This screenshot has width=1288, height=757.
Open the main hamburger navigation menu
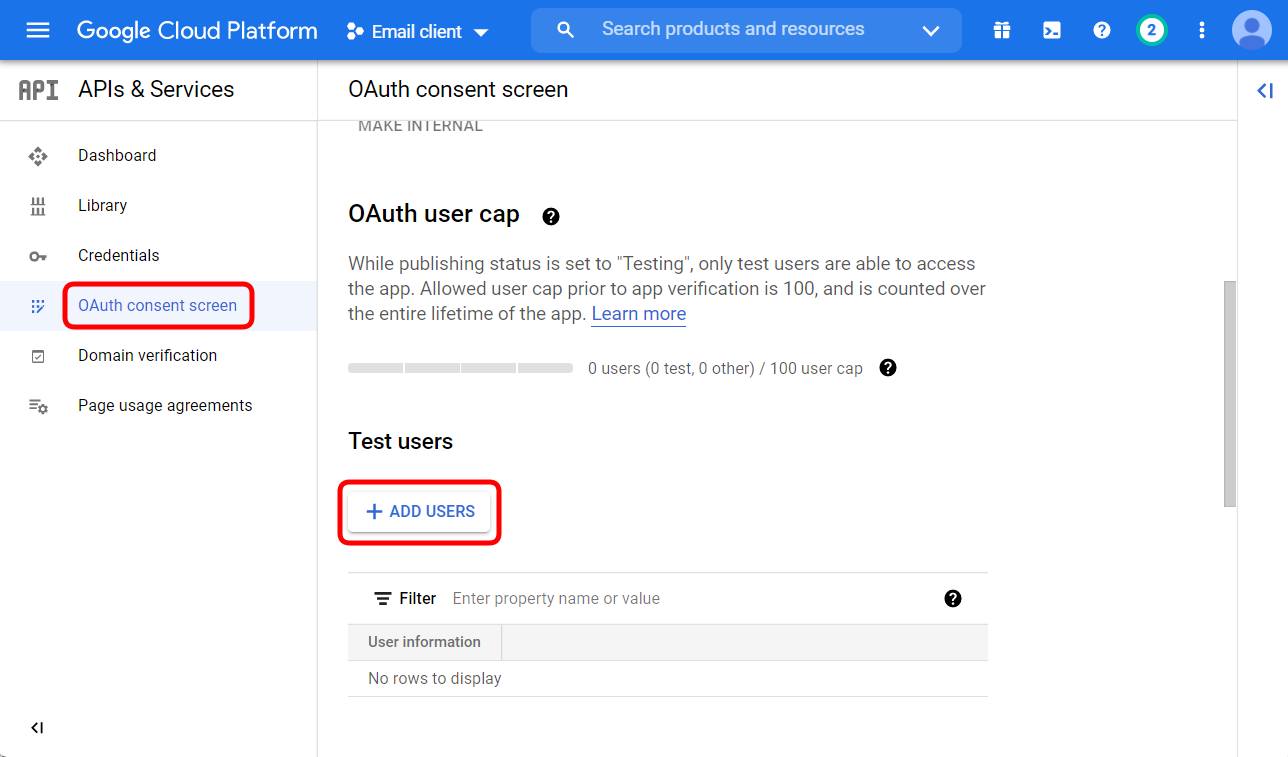click(38, 30)
